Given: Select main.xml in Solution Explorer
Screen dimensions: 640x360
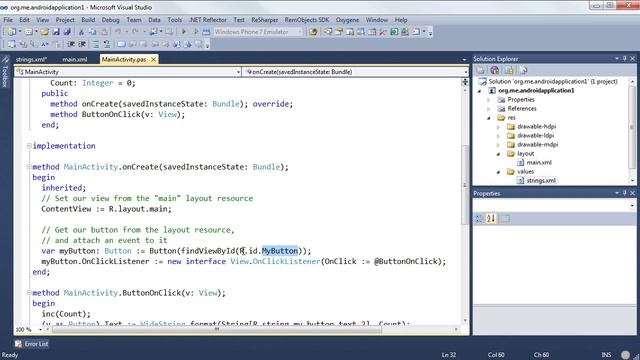Looking at the screenshot, I should tap(539, 162).
